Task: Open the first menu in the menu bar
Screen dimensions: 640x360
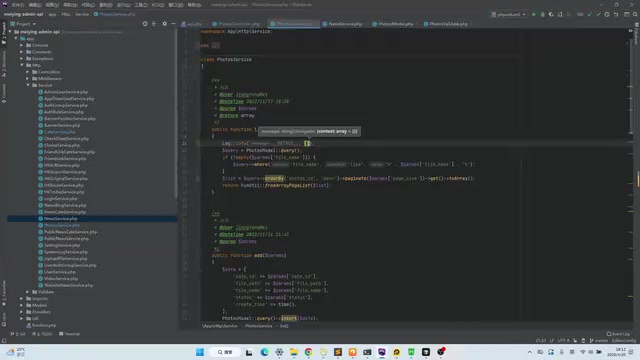Action: click(18, 5)
